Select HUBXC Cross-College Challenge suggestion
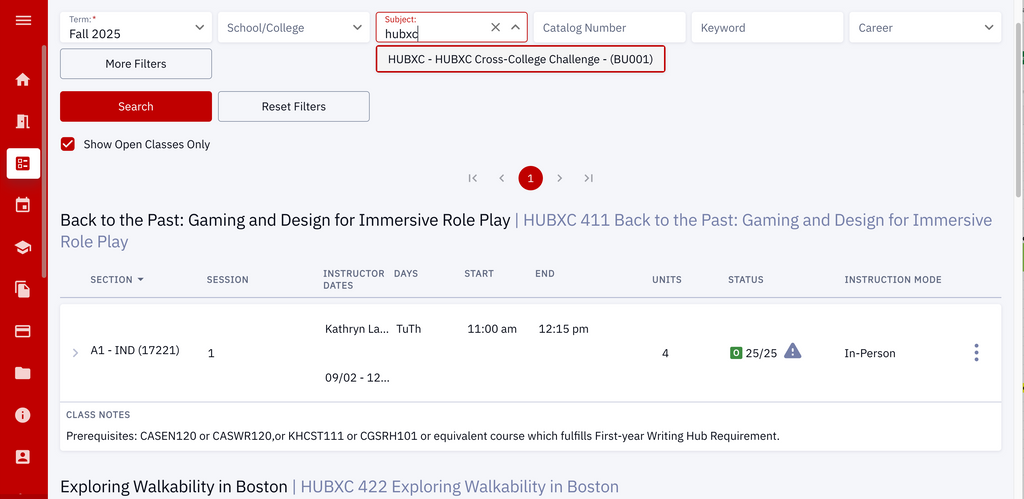This screenshot has height=499, width=1024. tap(520, 59)
